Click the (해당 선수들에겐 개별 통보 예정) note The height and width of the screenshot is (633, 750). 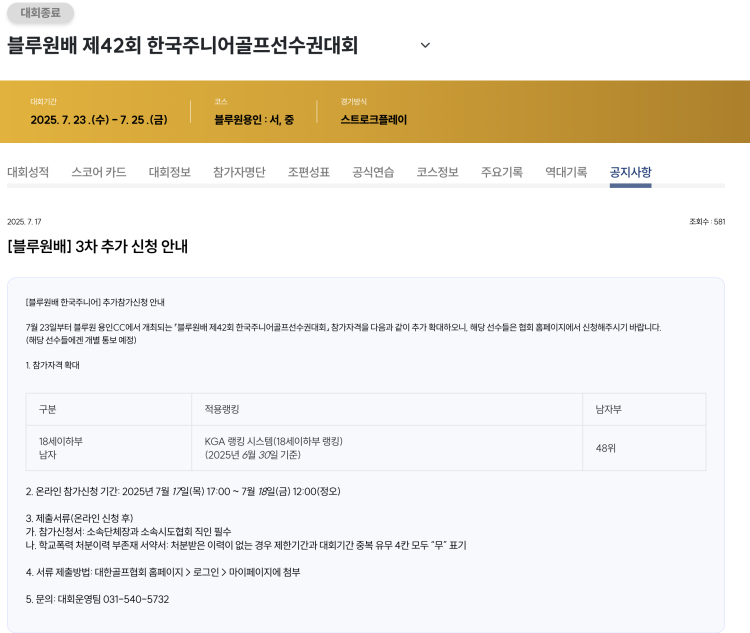[x=81, y=340]
